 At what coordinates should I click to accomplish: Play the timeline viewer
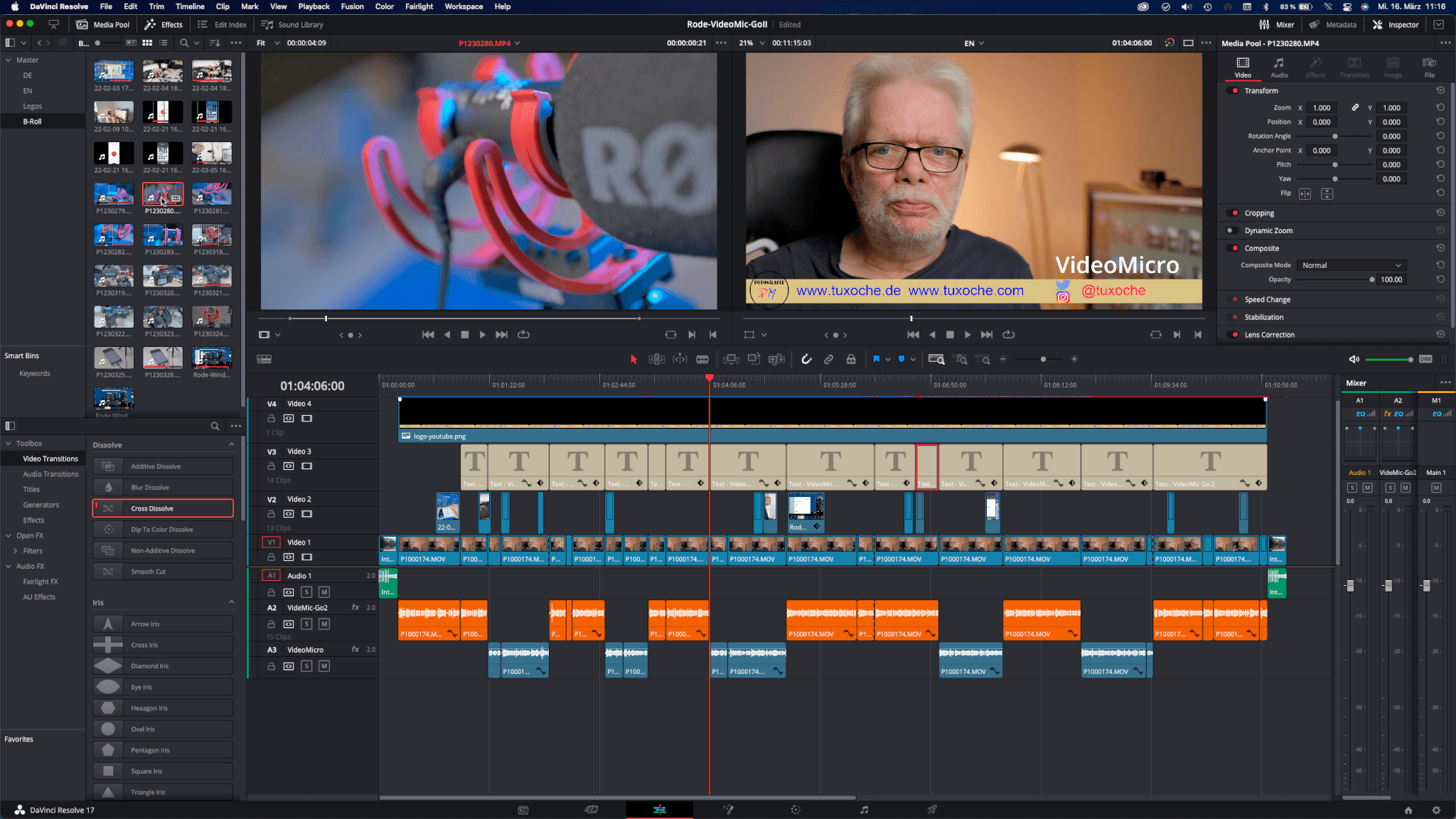click(x=967, y=335)
